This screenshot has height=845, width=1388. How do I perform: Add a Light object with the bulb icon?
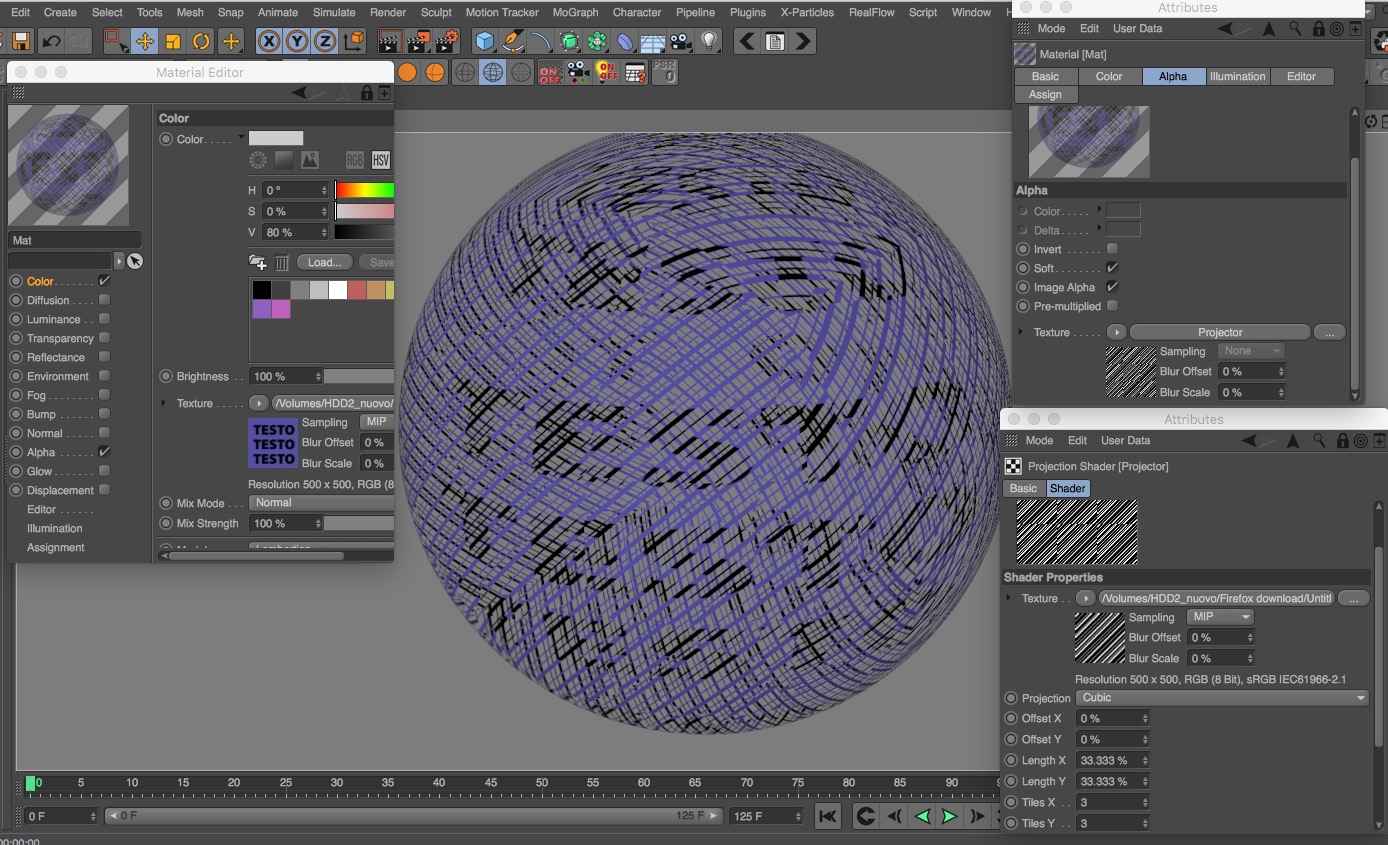click(709, 41)
